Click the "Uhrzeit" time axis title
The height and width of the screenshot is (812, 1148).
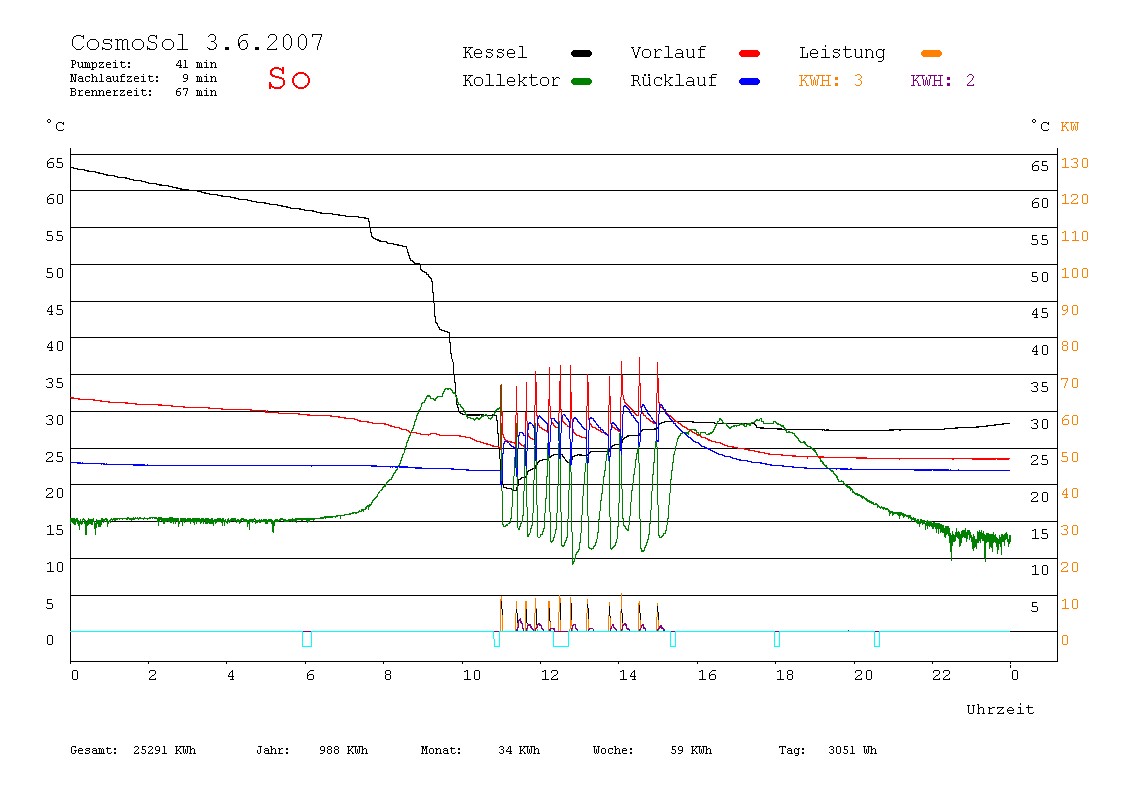click(x=1000, y=709)
